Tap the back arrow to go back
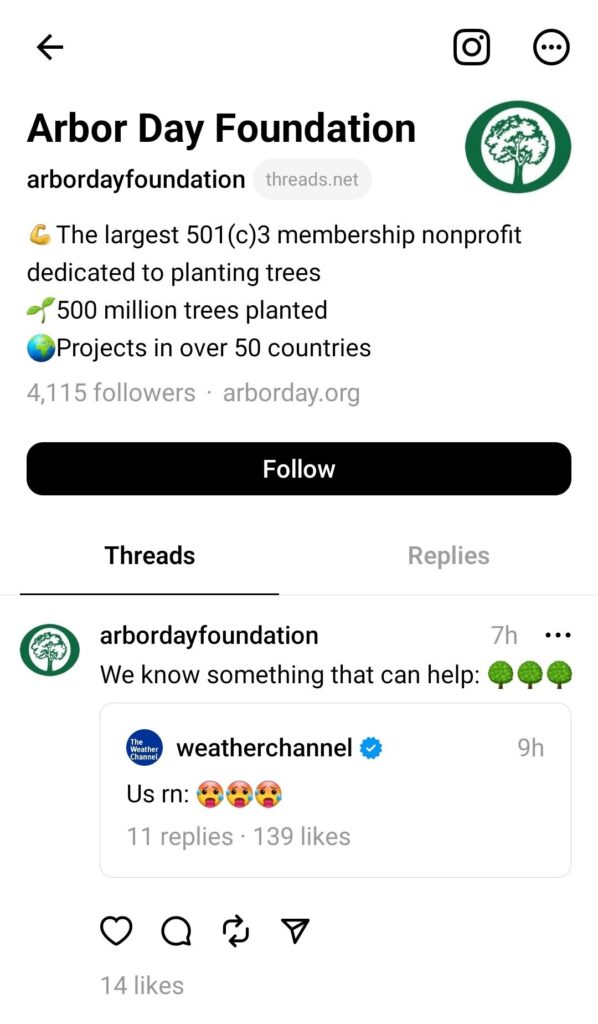The width and height of the screenshot is (598, 1024). (x=49, y=47)
